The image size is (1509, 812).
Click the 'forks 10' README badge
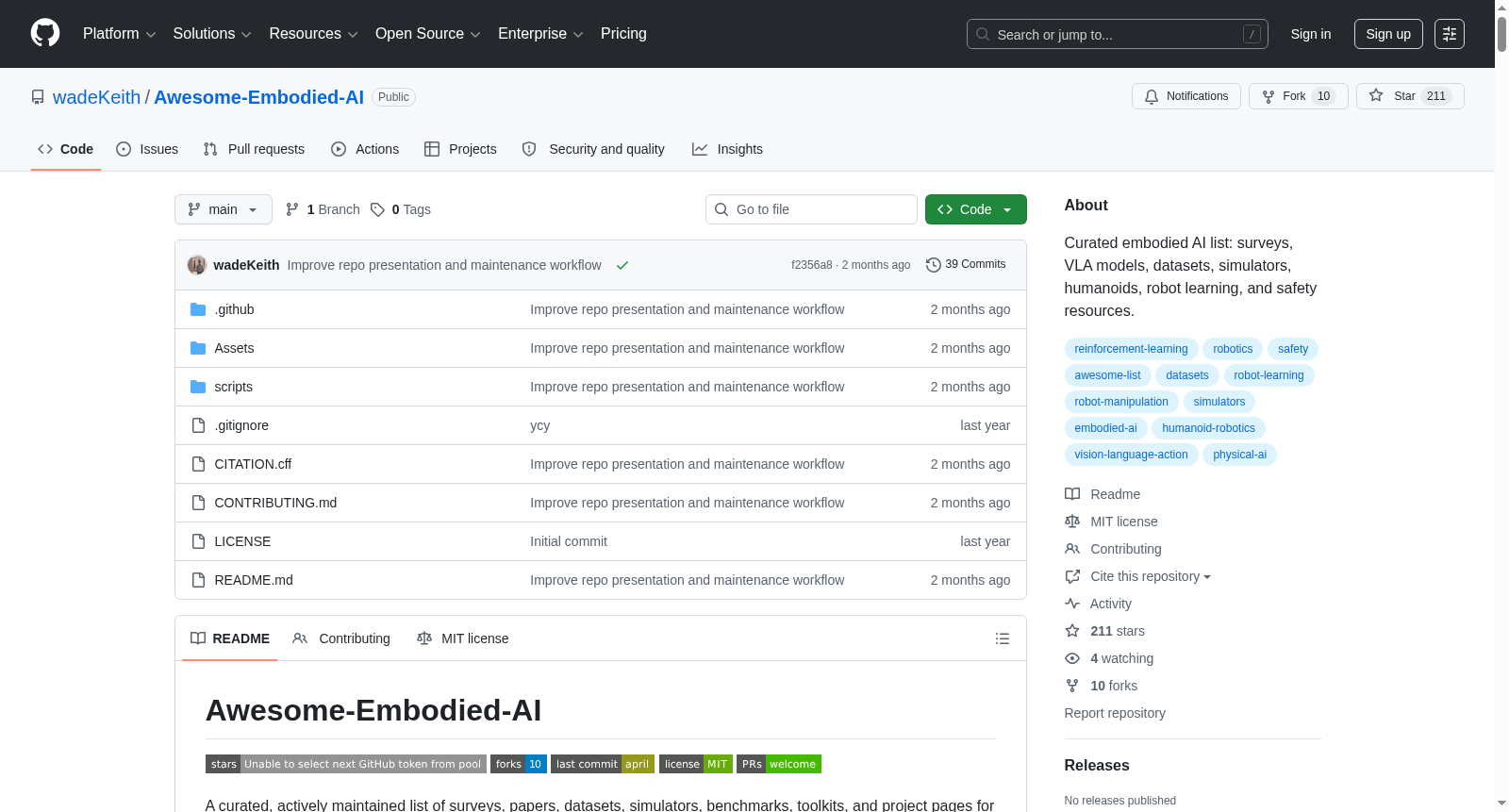(519, 764)
